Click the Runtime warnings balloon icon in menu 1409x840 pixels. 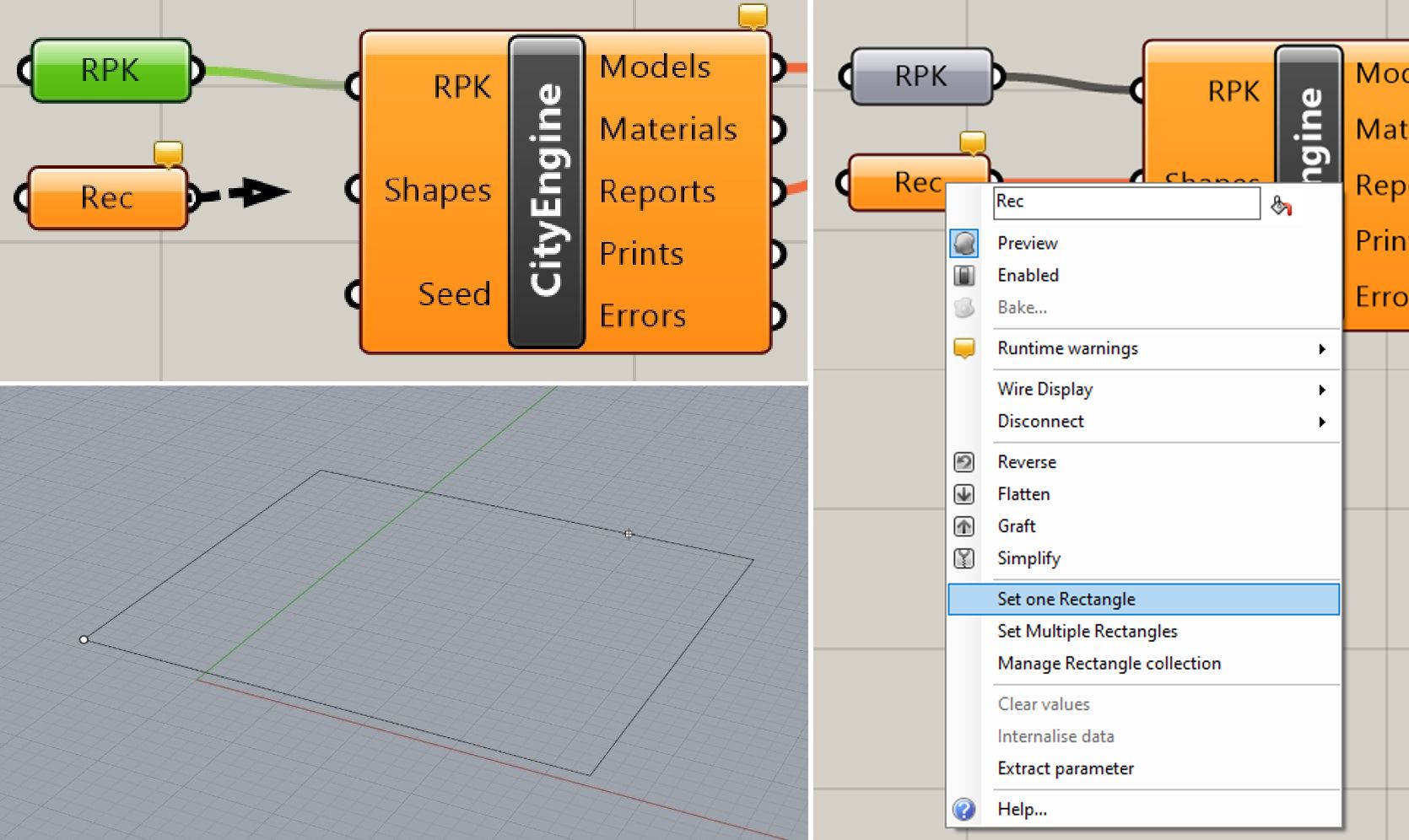[x=964, y=347]
